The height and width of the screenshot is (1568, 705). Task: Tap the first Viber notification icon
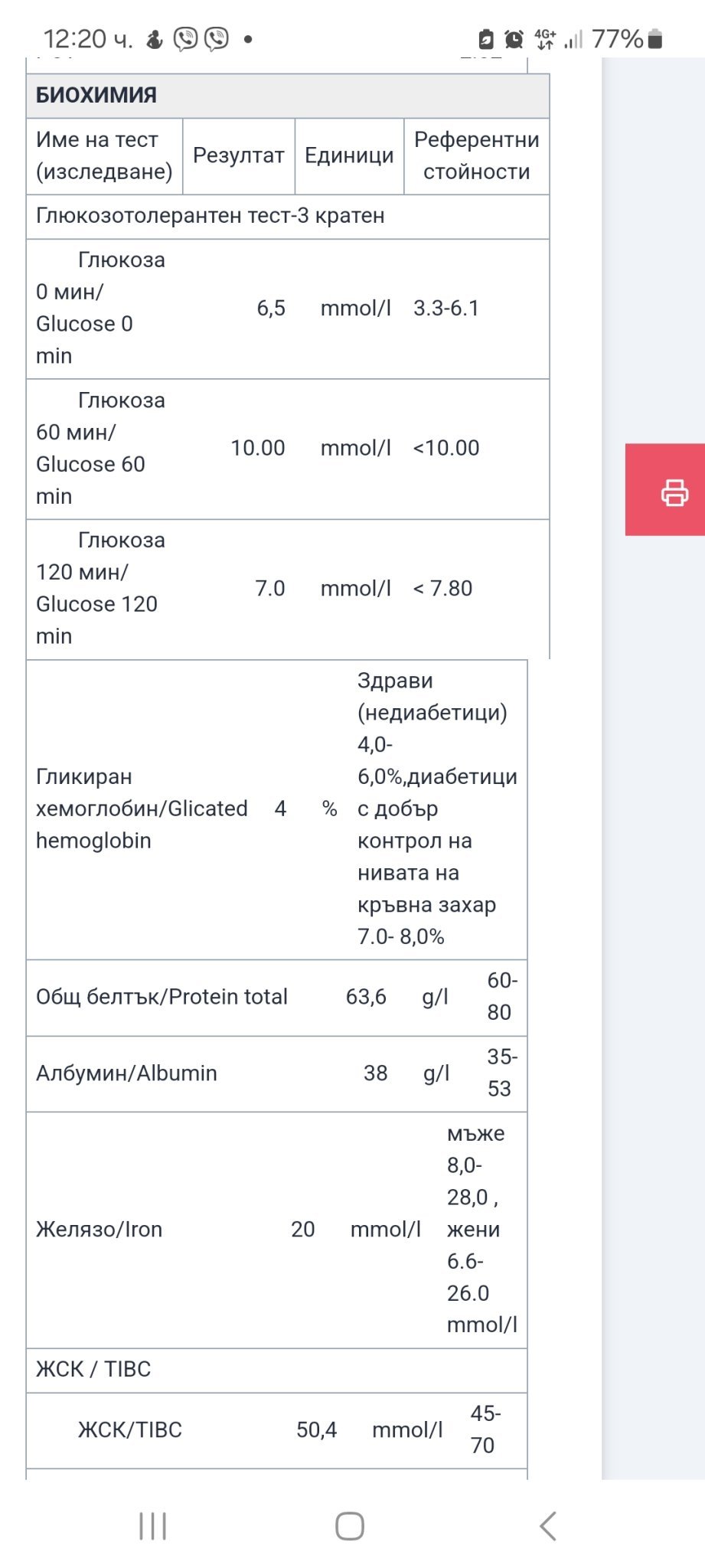185,38
